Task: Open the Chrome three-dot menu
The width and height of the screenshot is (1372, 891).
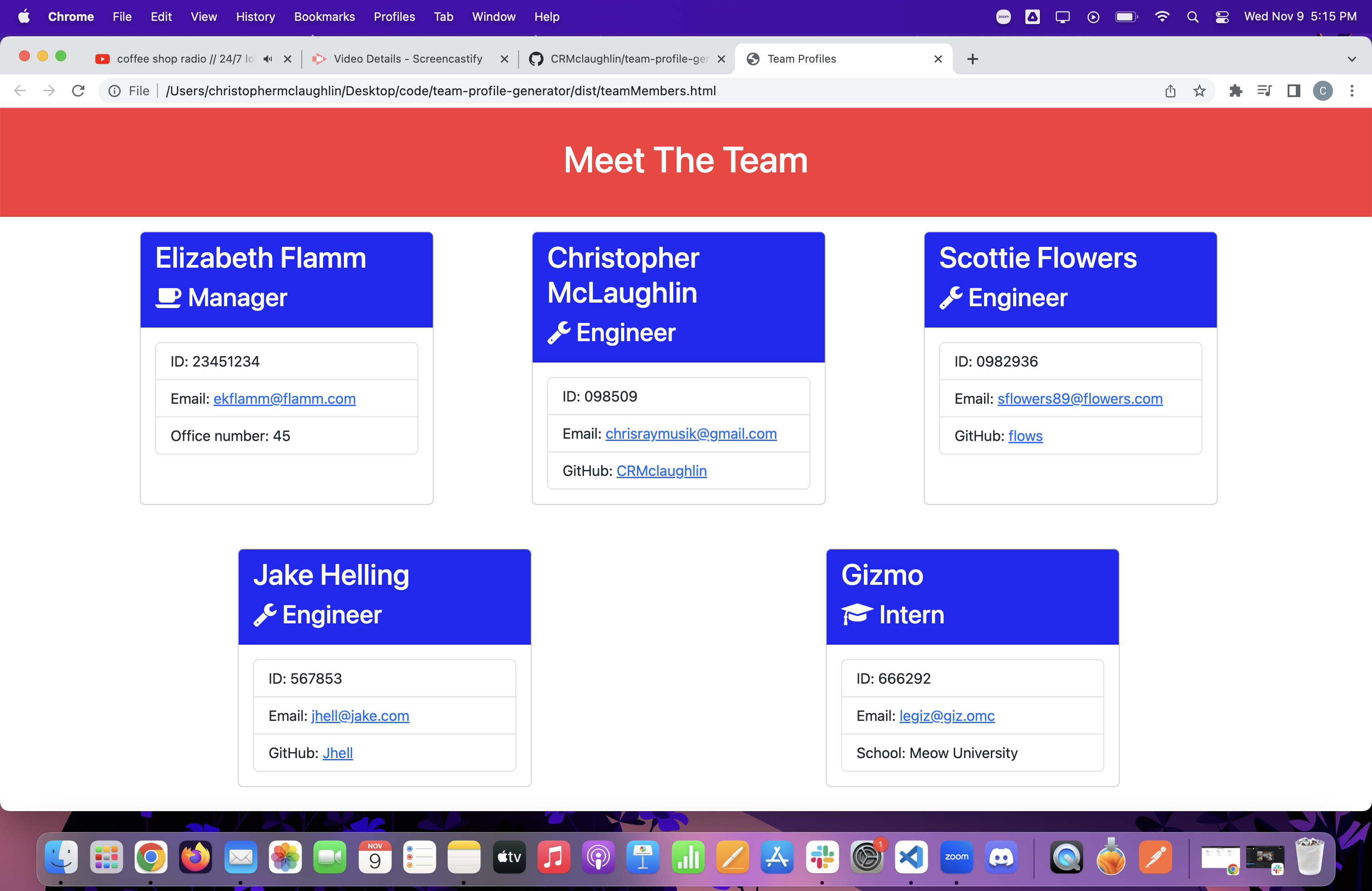Action: pos(1353,90)
